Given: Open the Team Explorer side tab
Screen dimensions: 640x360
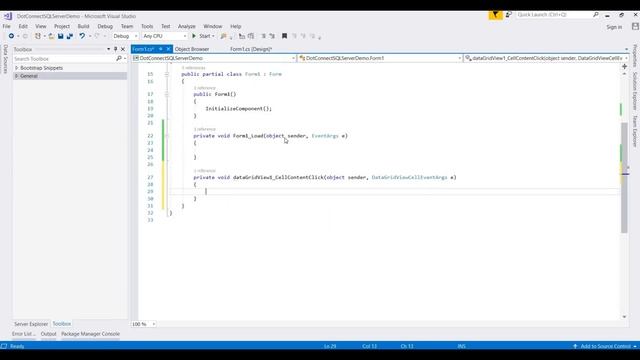Looking at the screenshot, I should point(635,131).
